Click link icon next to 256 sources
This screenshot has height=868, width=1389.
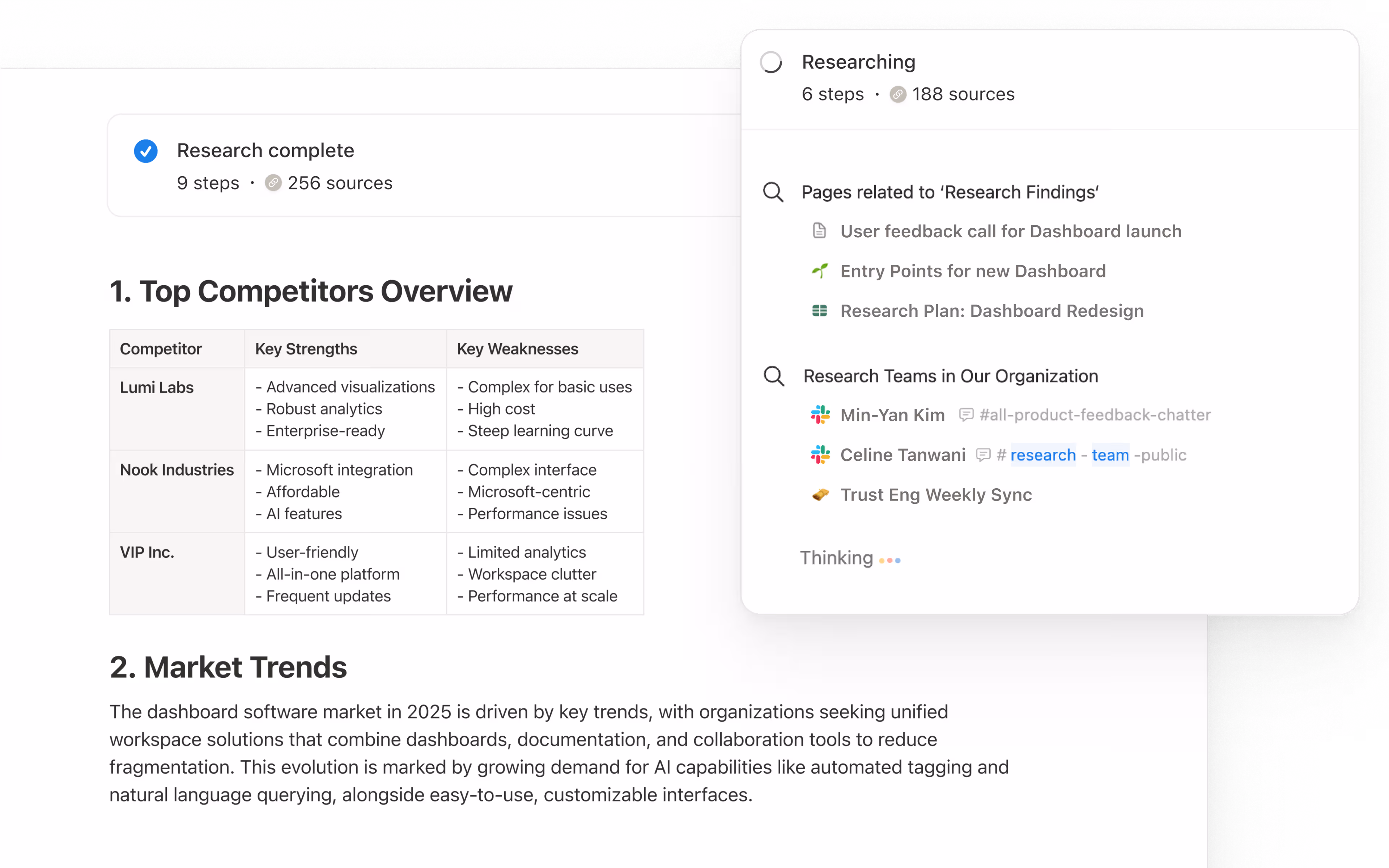(273, 183)
